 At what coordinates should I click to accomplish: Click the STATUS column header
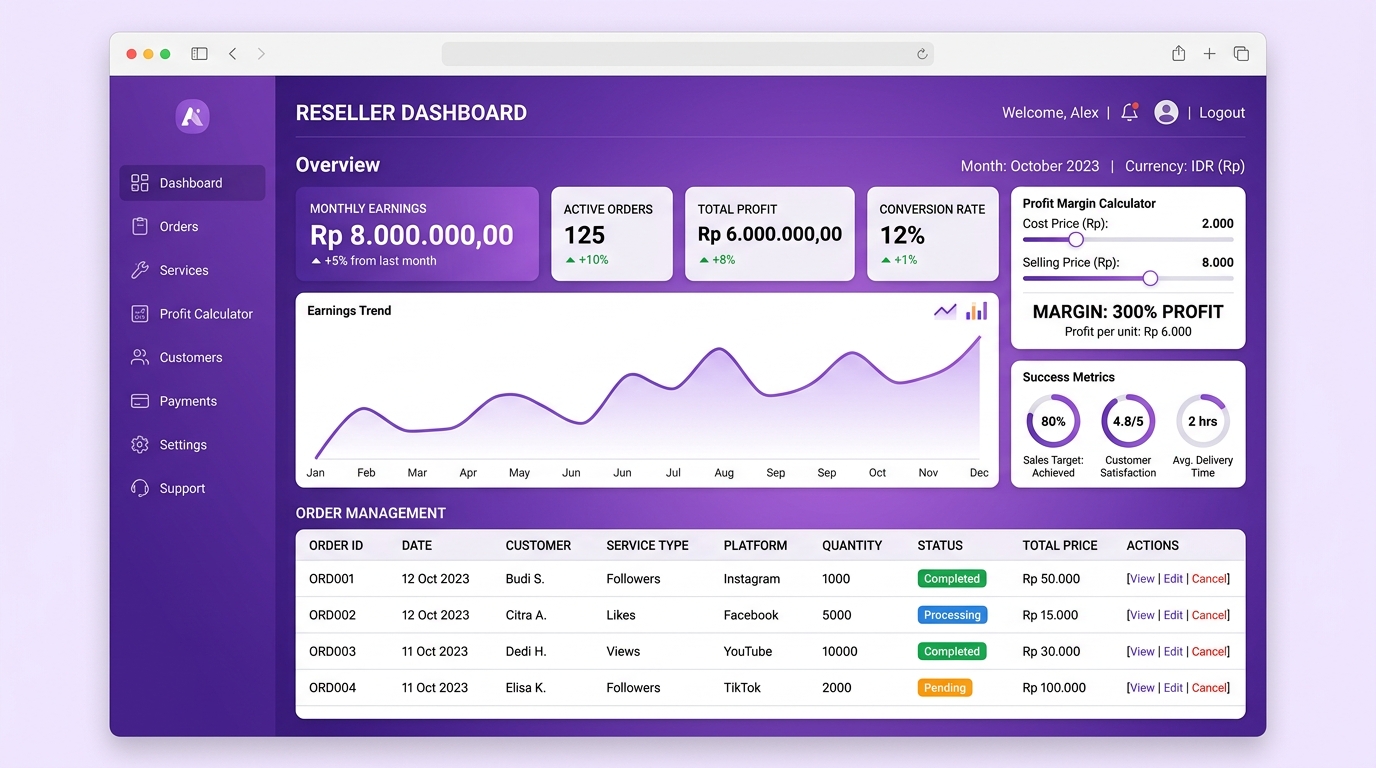coord(940,546)
